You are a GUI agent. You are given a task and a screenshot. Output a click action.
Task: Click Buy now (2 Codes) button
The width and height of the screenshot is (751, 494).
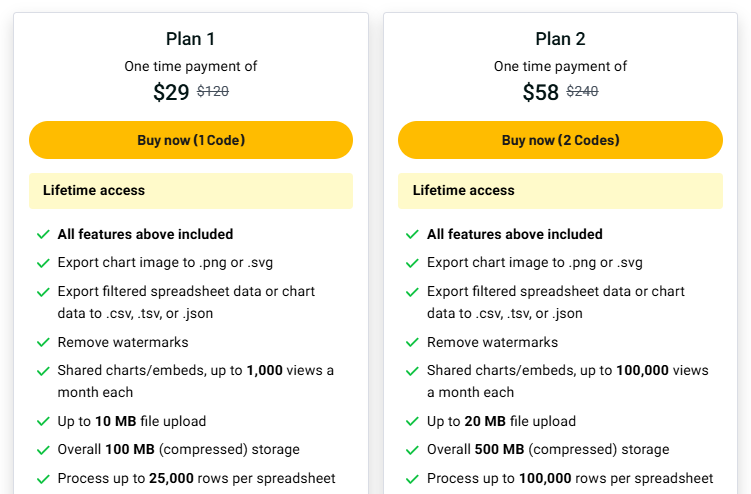(x=560, y=140)
